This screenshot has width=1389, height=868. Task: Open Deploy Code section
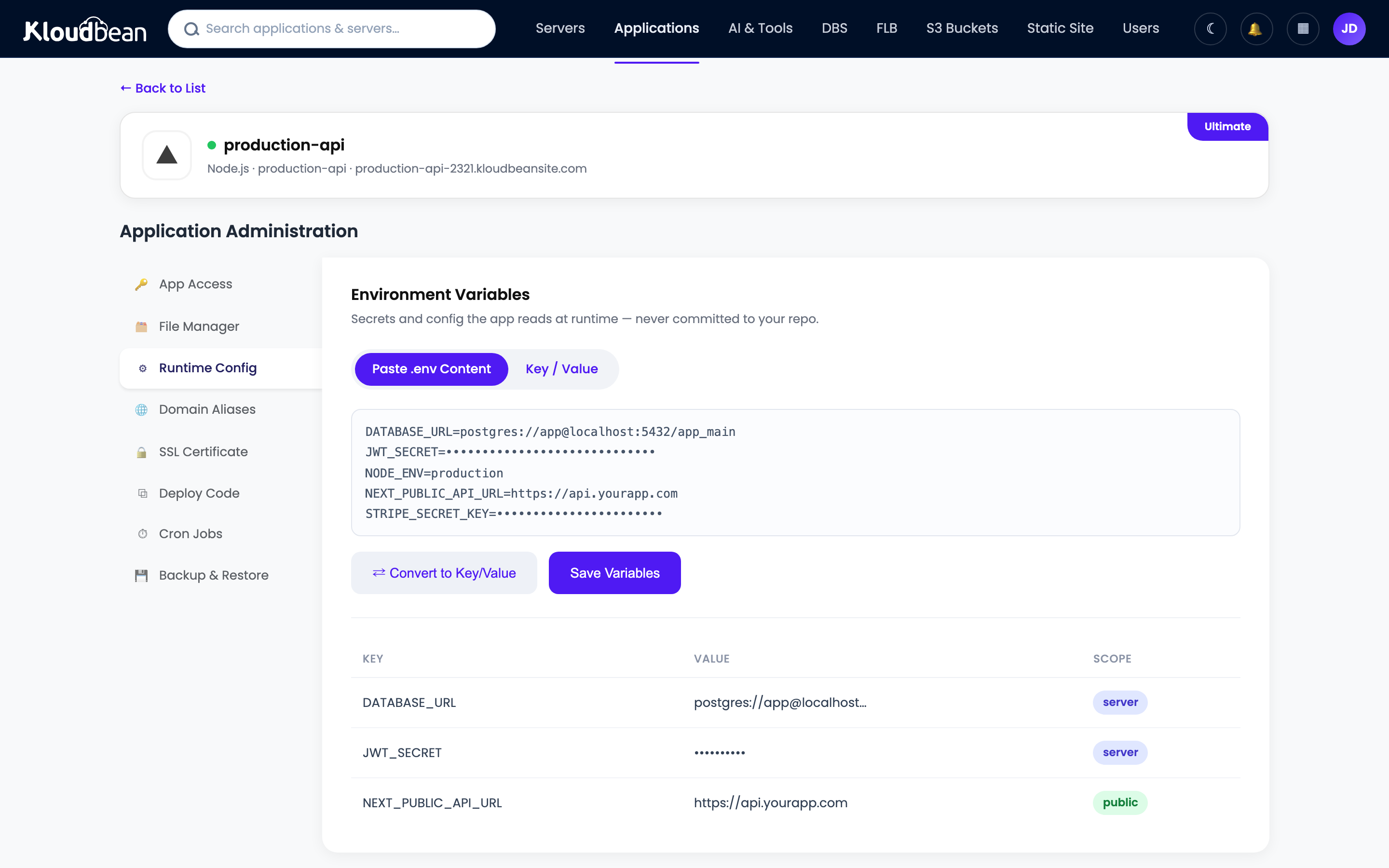(221, 494)
